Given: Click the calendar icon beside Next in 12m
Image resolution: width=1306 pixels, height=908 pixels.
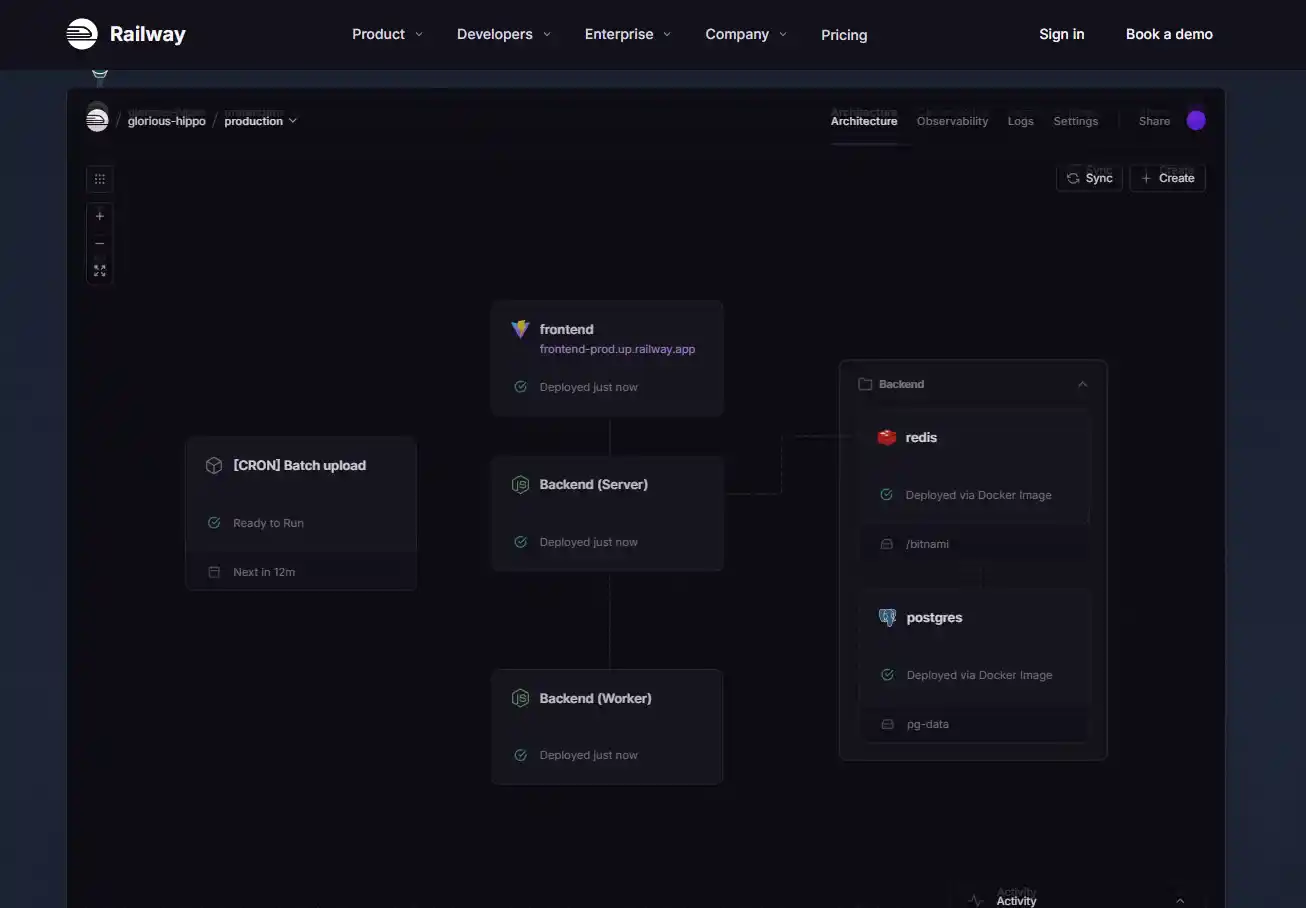Looking at the screenshot, I should coord(213,572).
